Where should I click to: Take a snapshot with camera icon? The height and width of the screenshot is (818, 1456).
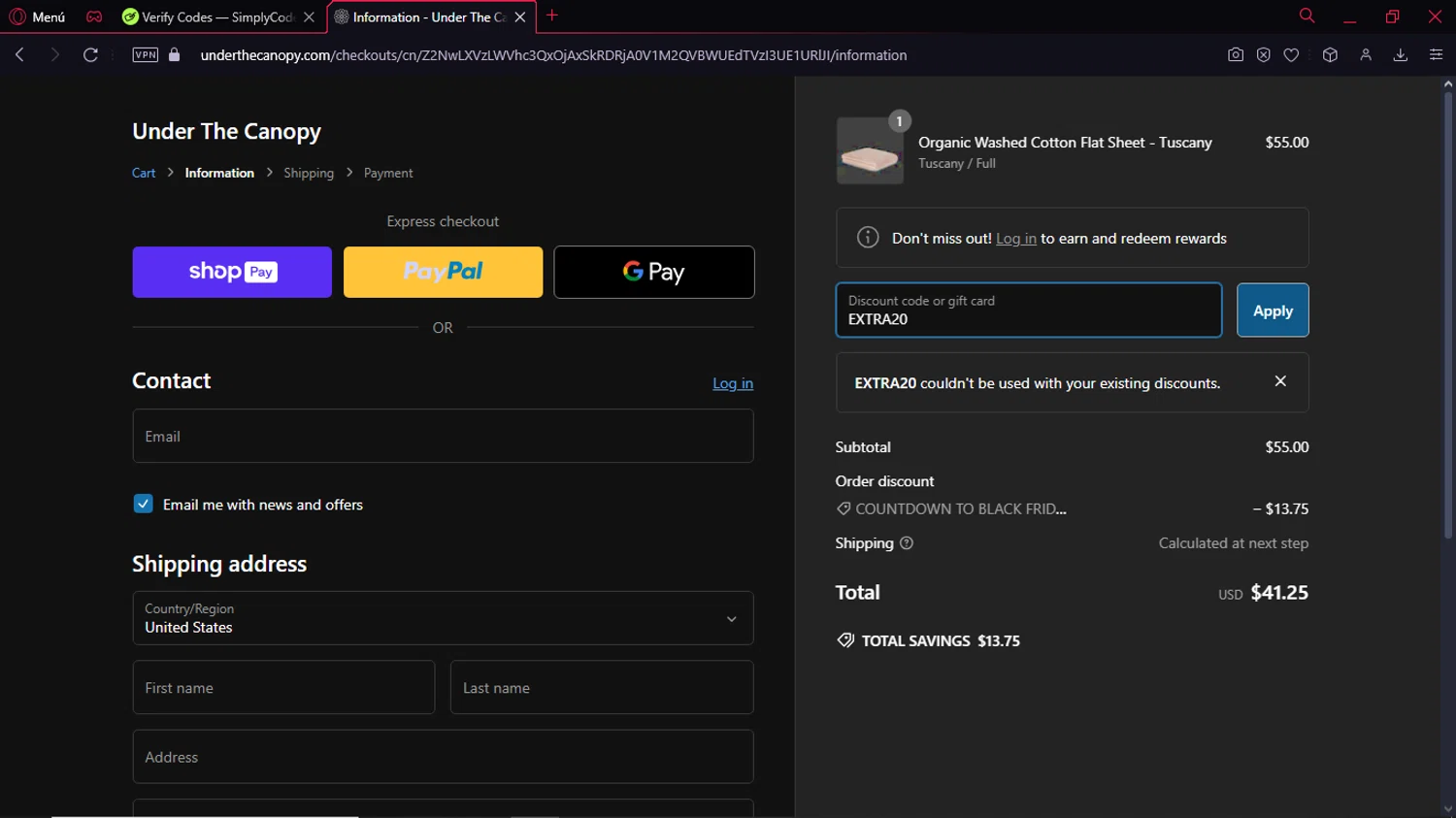(1235, 55)
